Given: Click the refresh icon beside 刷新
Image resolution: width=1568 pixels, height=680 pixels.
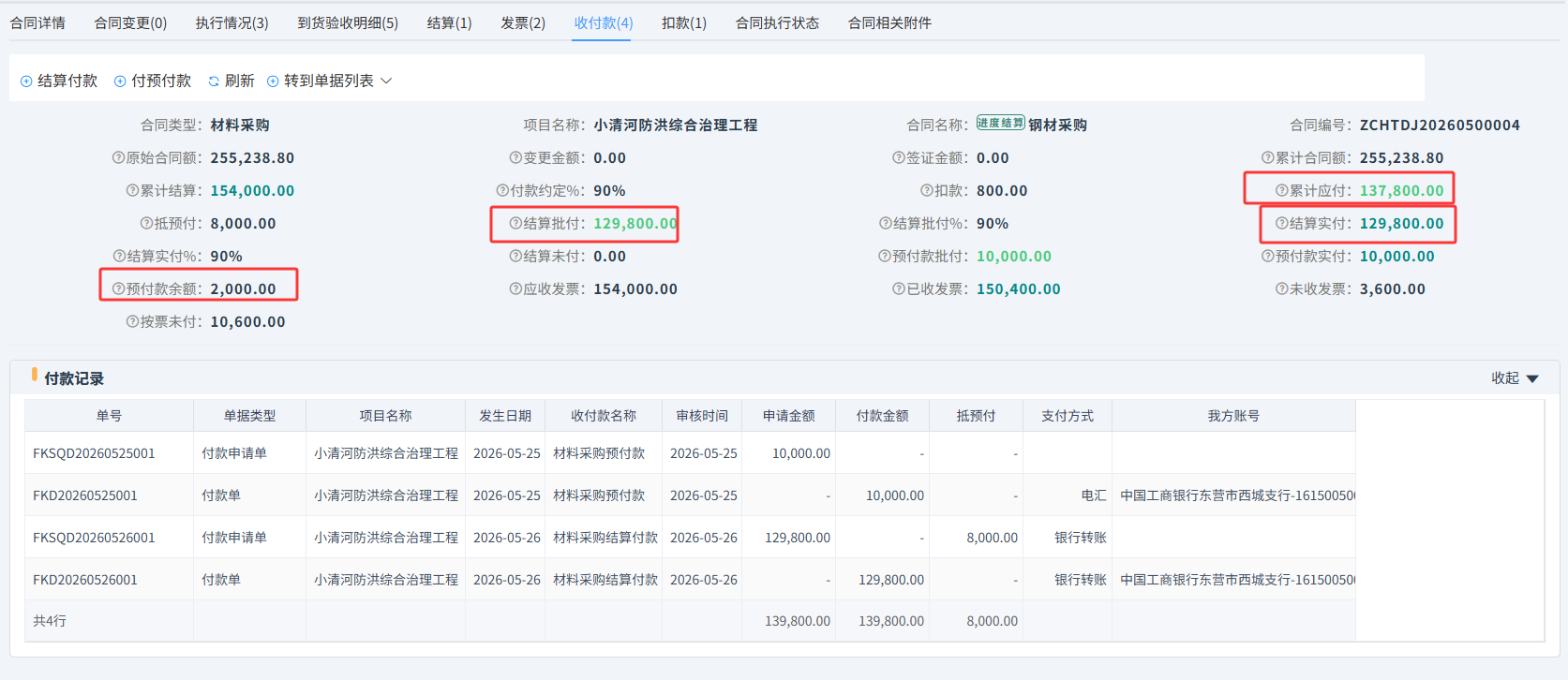Looking at the screenshot, I should (x=214, y=81).
